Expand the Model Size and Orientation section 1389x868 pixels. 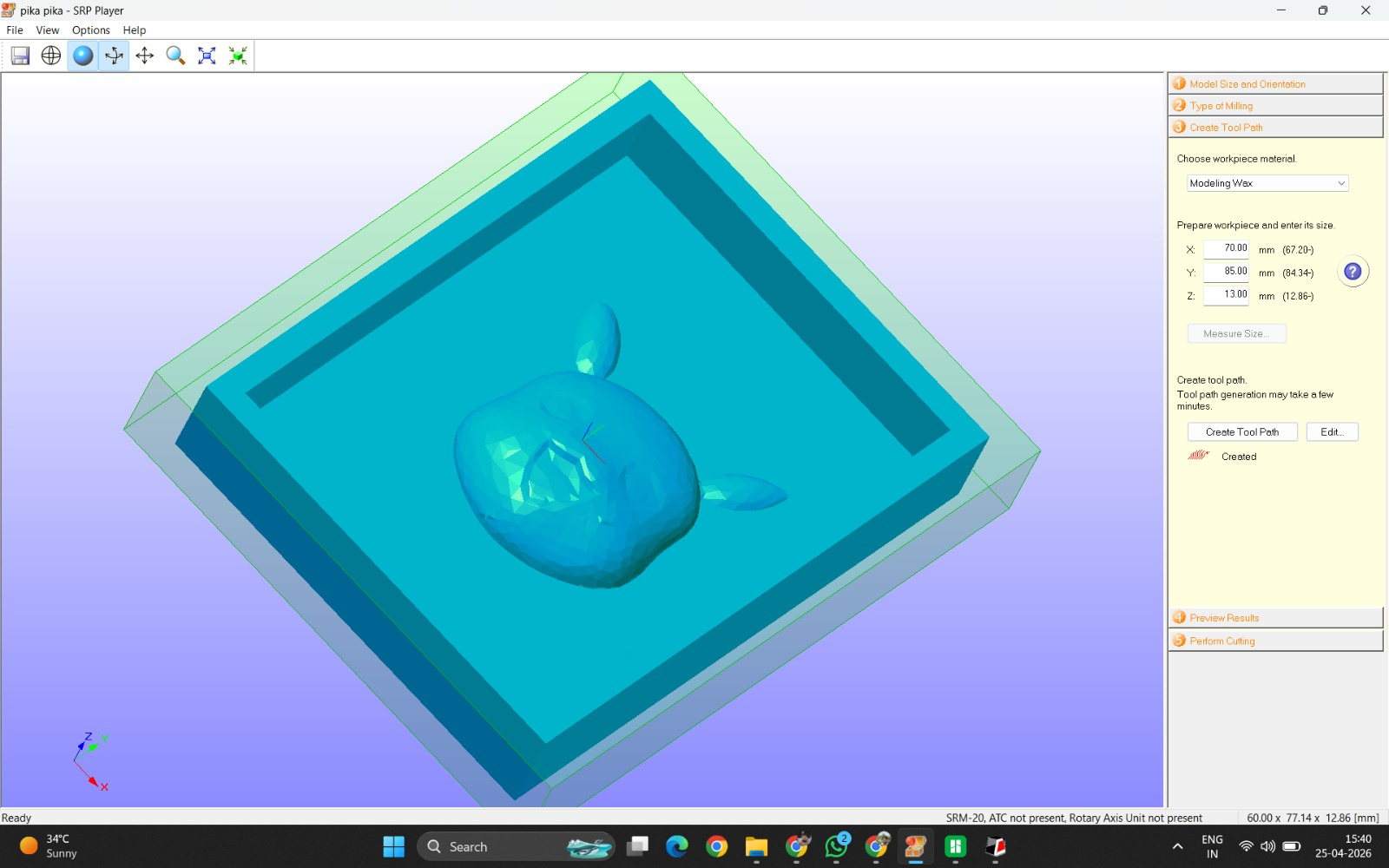1275,83
